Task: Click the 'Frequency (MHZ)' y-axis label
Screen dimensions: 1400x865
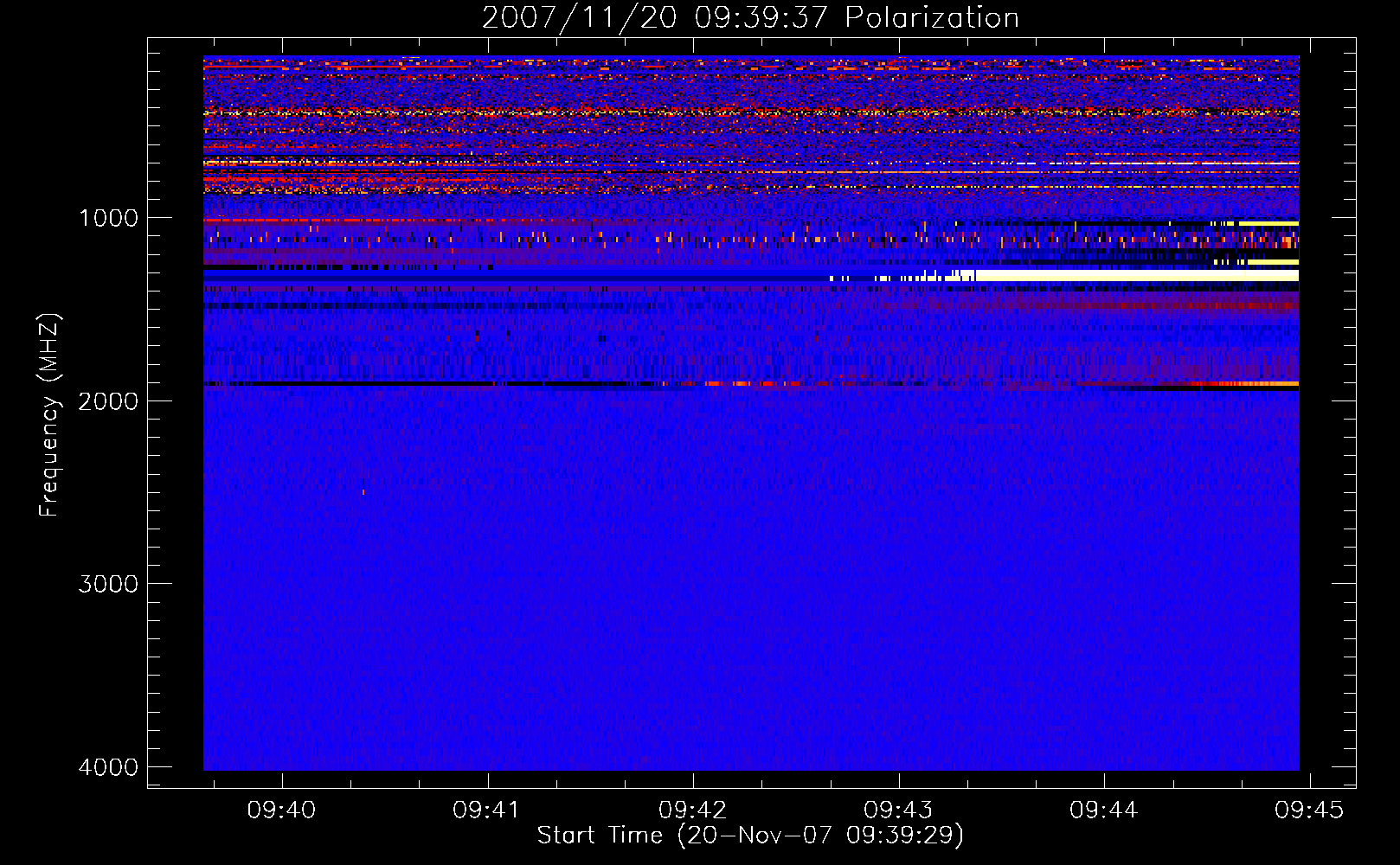Action: click(50, 415)
